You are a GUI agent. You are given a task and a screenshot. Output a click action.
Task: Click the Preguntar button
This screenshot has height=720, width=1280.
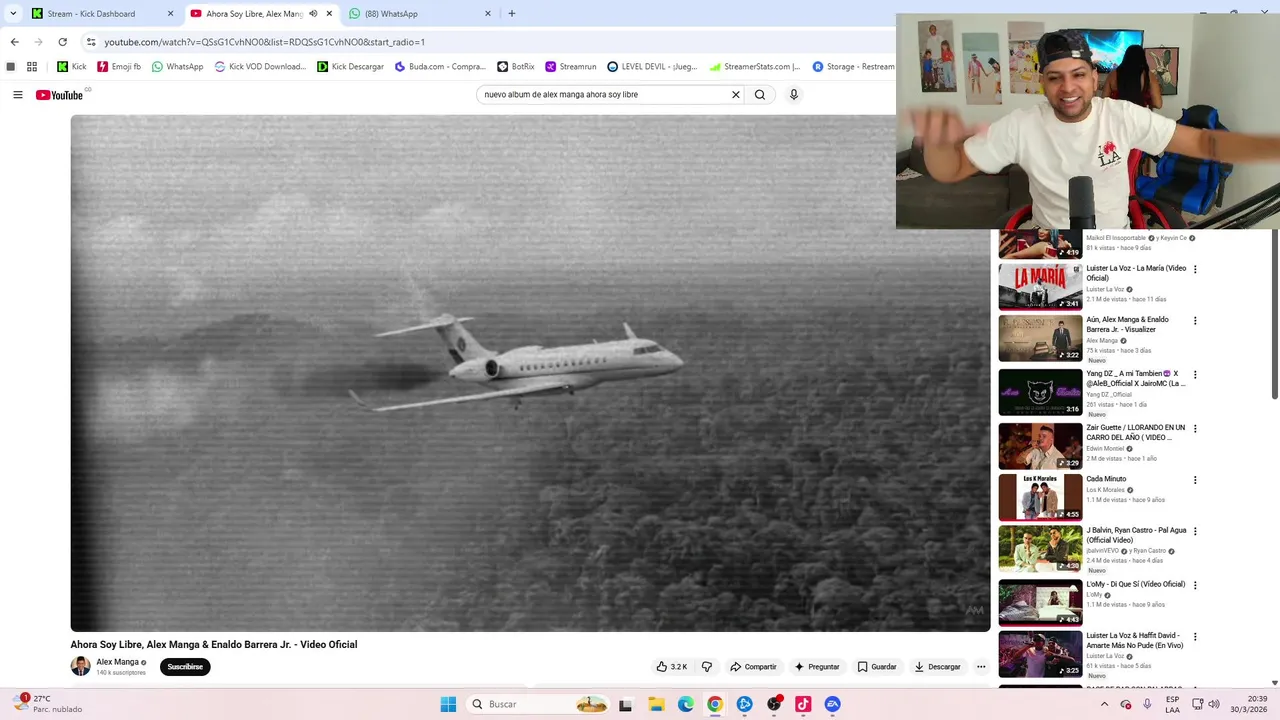click(817, 667)
